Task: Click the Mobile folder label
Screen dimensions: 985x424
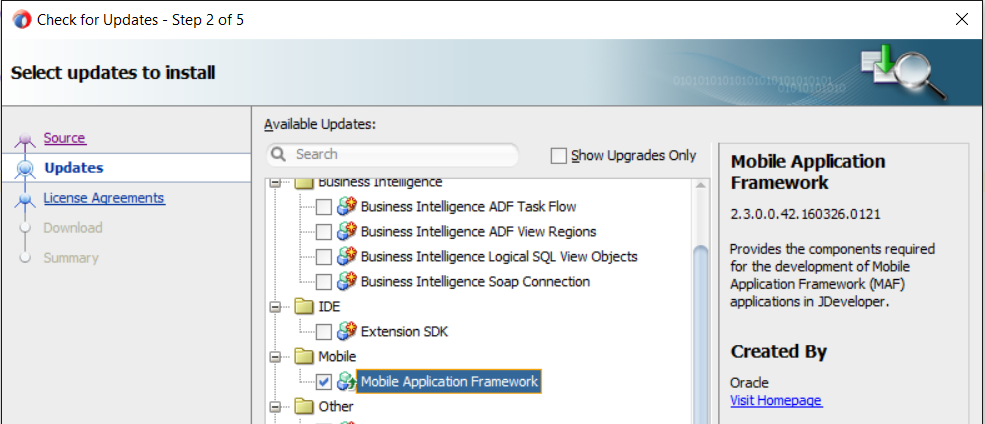Action: pos(337,357)
